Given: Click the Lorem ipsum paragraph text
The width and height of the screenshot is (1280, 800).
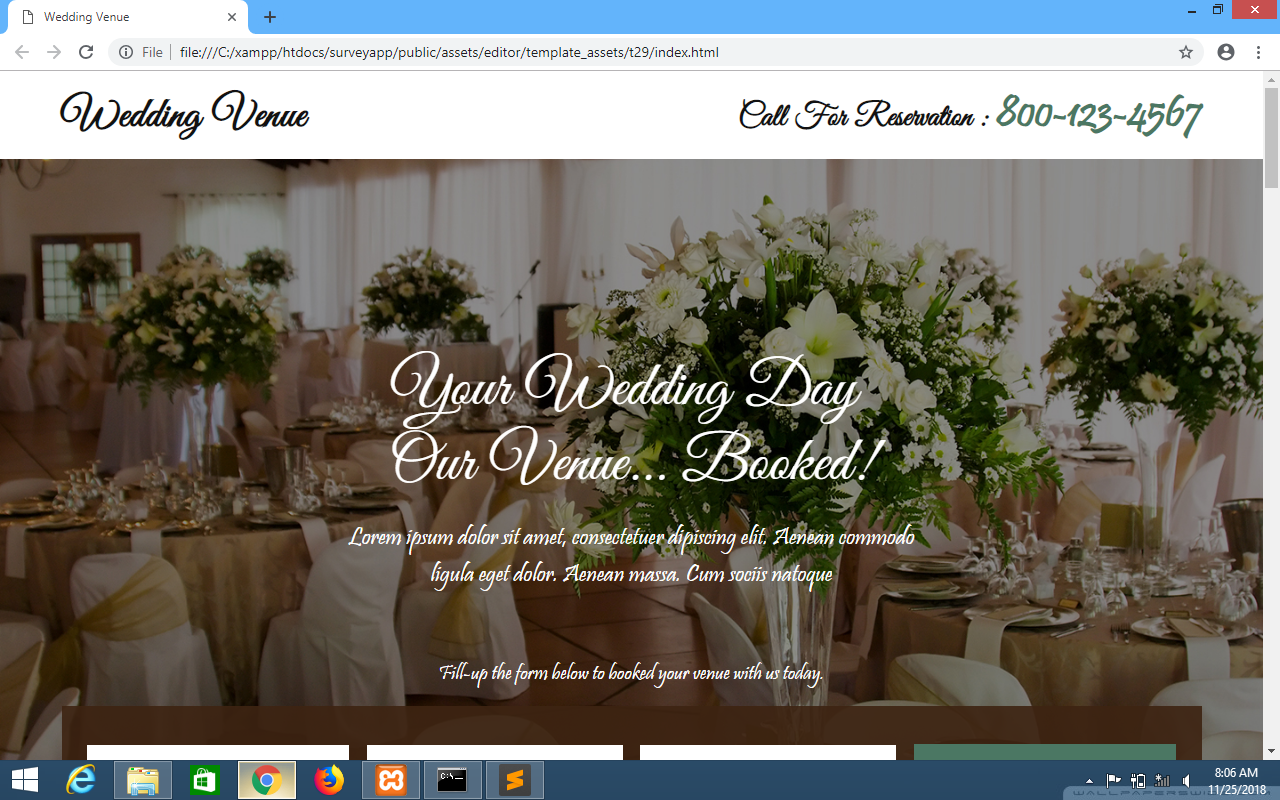Looking at the screenshot, I should [632, 556].
